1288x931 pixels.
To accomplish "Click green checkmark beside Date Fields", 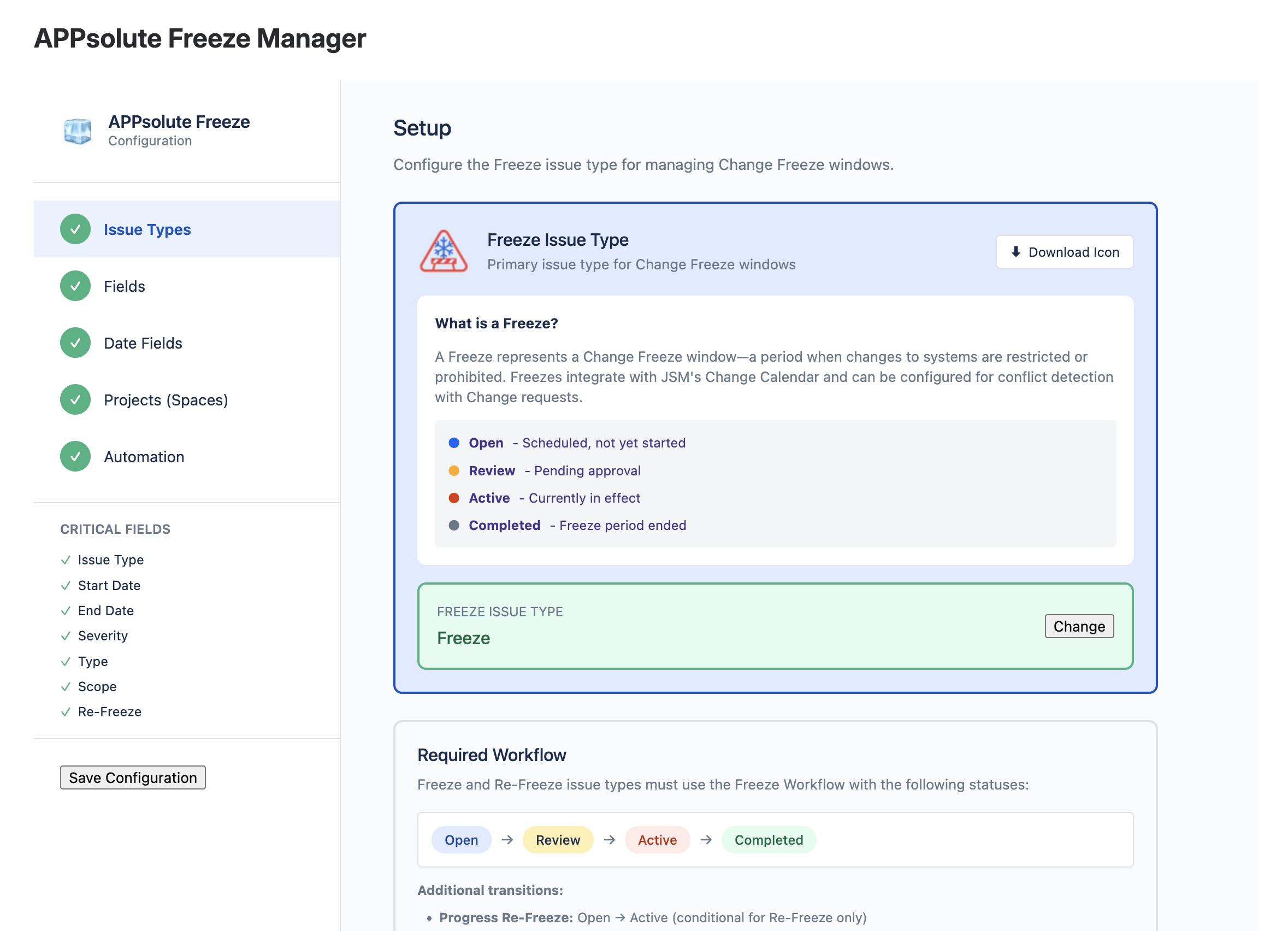I will (75, 343).
